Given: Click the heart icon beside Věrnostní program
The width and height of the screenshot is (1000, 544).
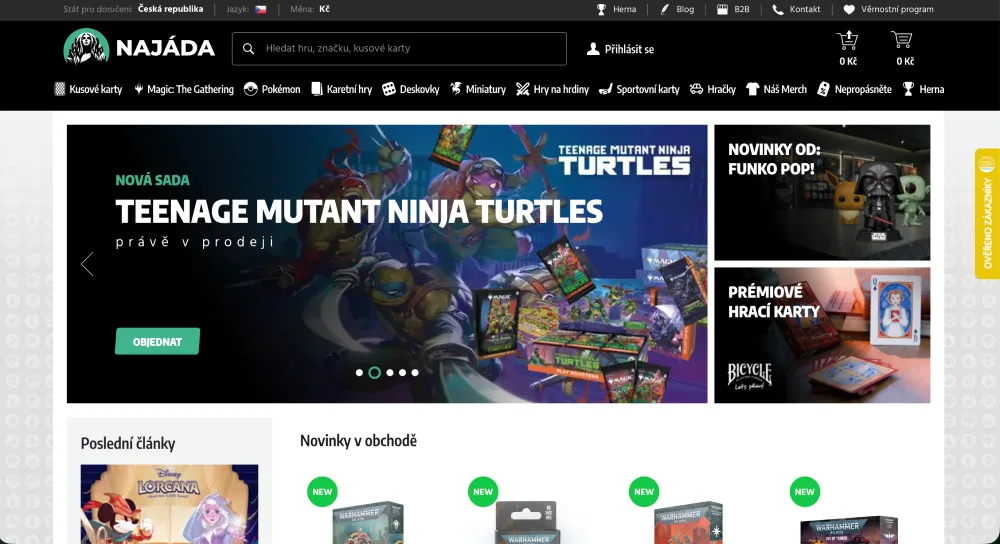Looking at the screenshot, I should pyautogui.click(x=849, y=10).
